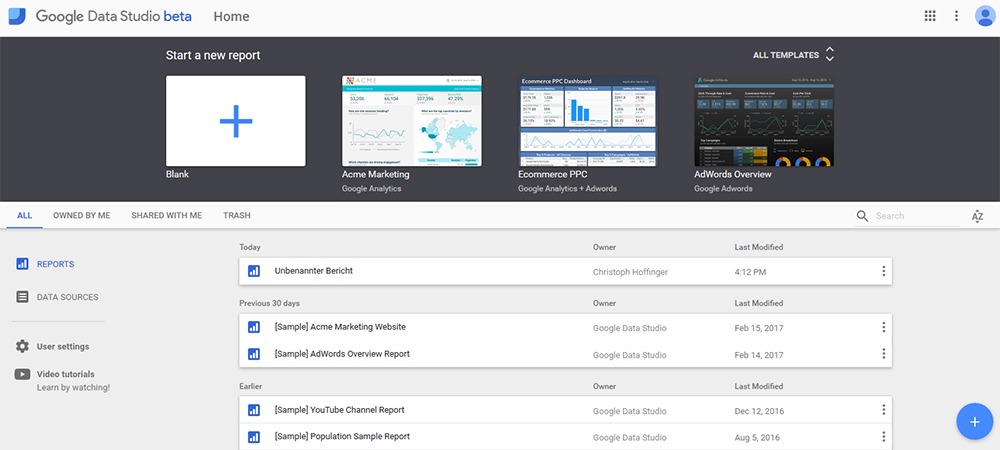Image resolution: width=1000 pixels, height=450 pixels.
Task: Click Owner header in Today section
Action: (604, 247)
